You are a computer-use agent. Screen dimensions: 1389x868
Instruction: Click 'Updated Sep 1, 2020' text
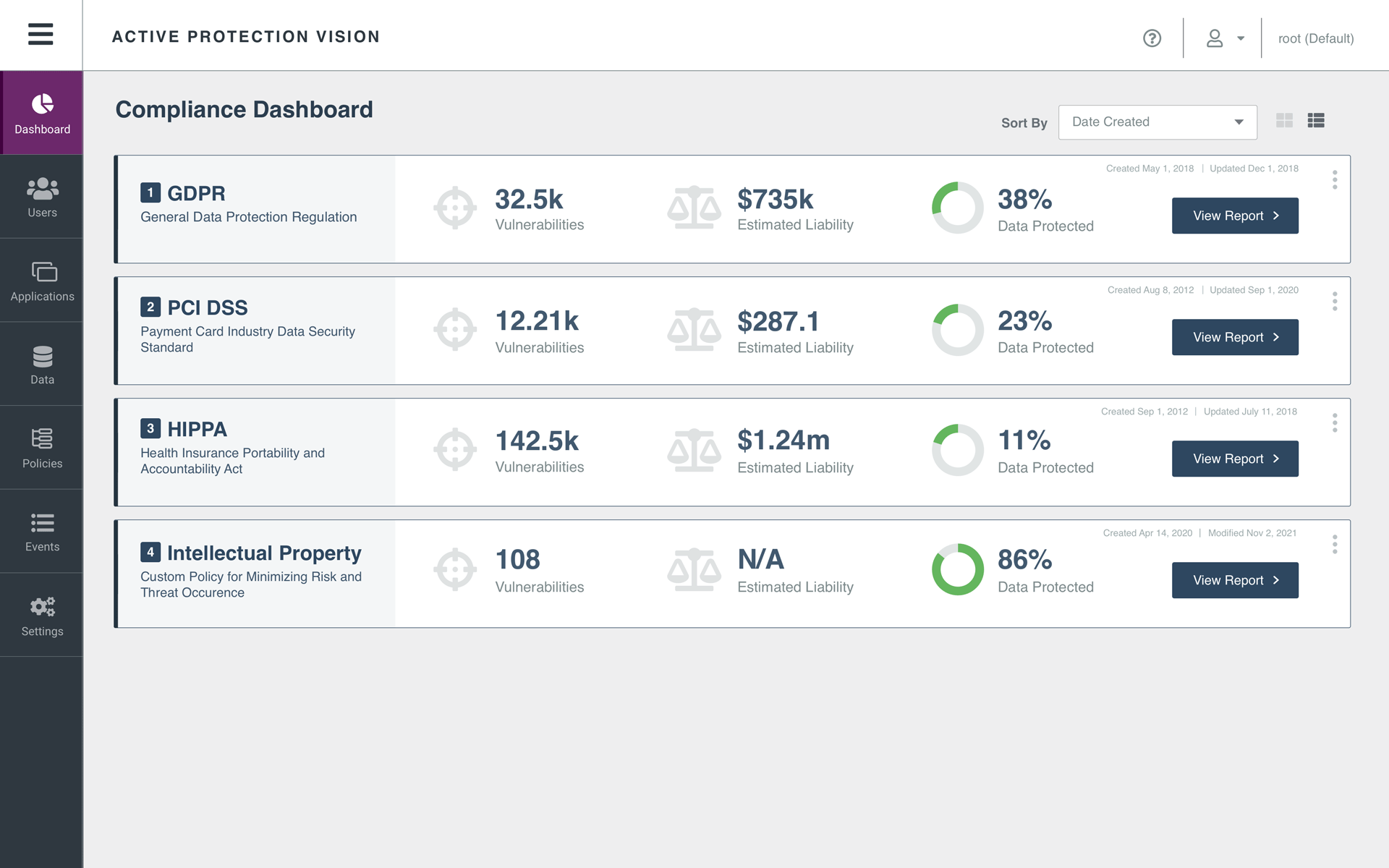tap(1254, 290)
